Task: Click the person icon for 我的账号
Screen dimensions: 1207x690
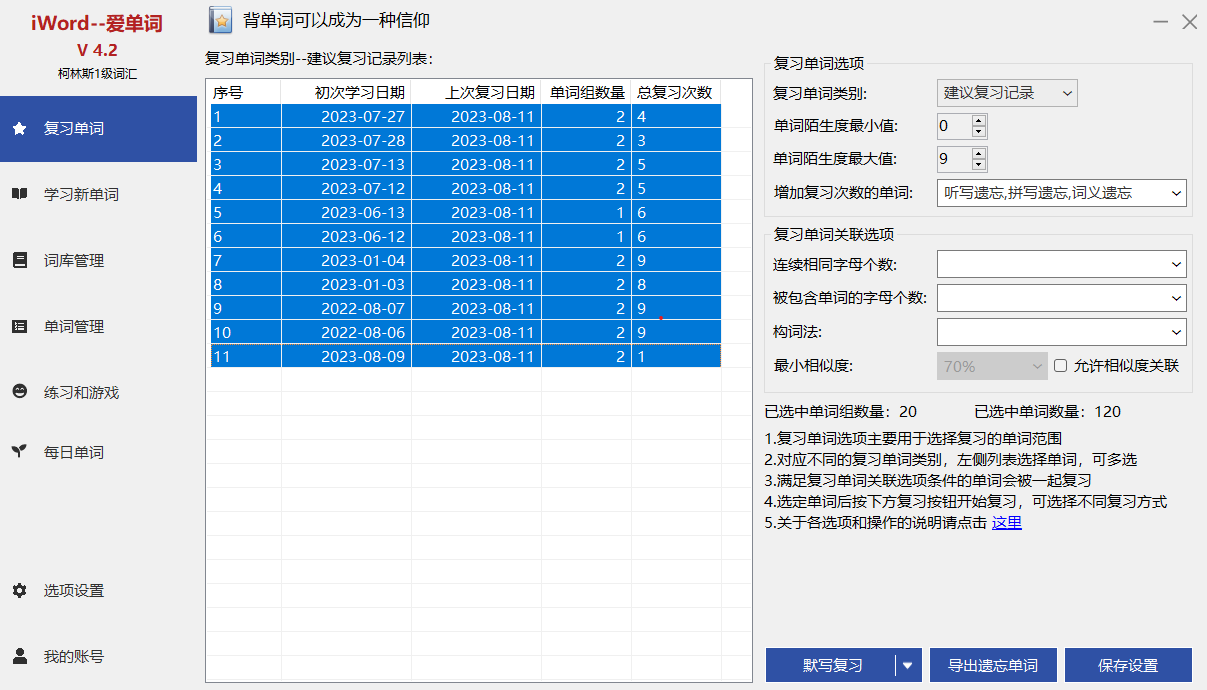Action: (x=19, y=657)
